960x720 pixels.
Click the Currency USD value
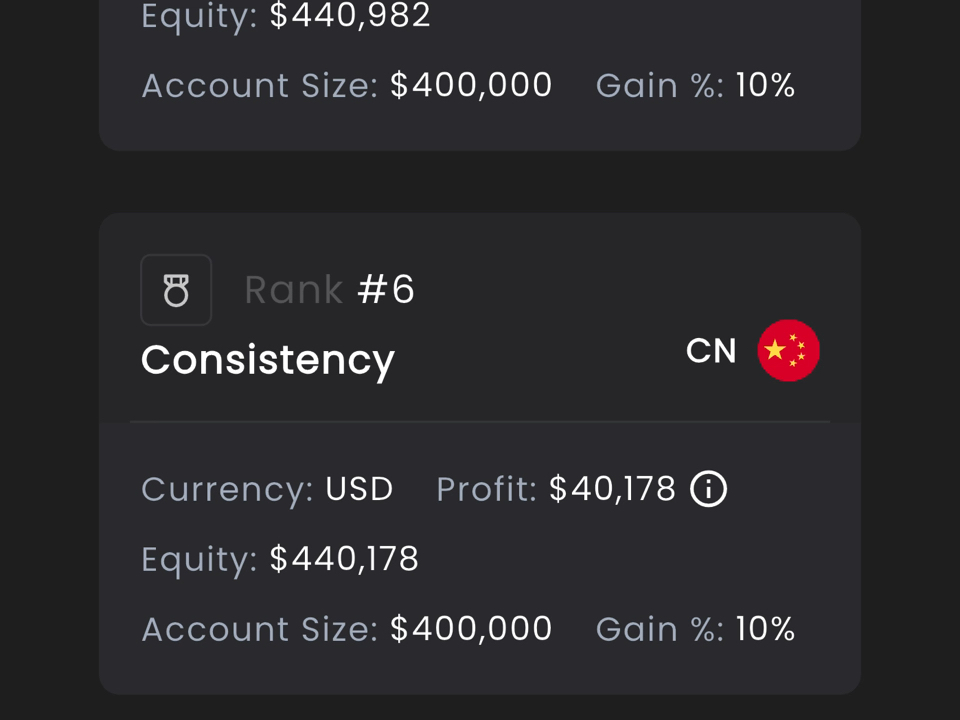tap(359, 489)
